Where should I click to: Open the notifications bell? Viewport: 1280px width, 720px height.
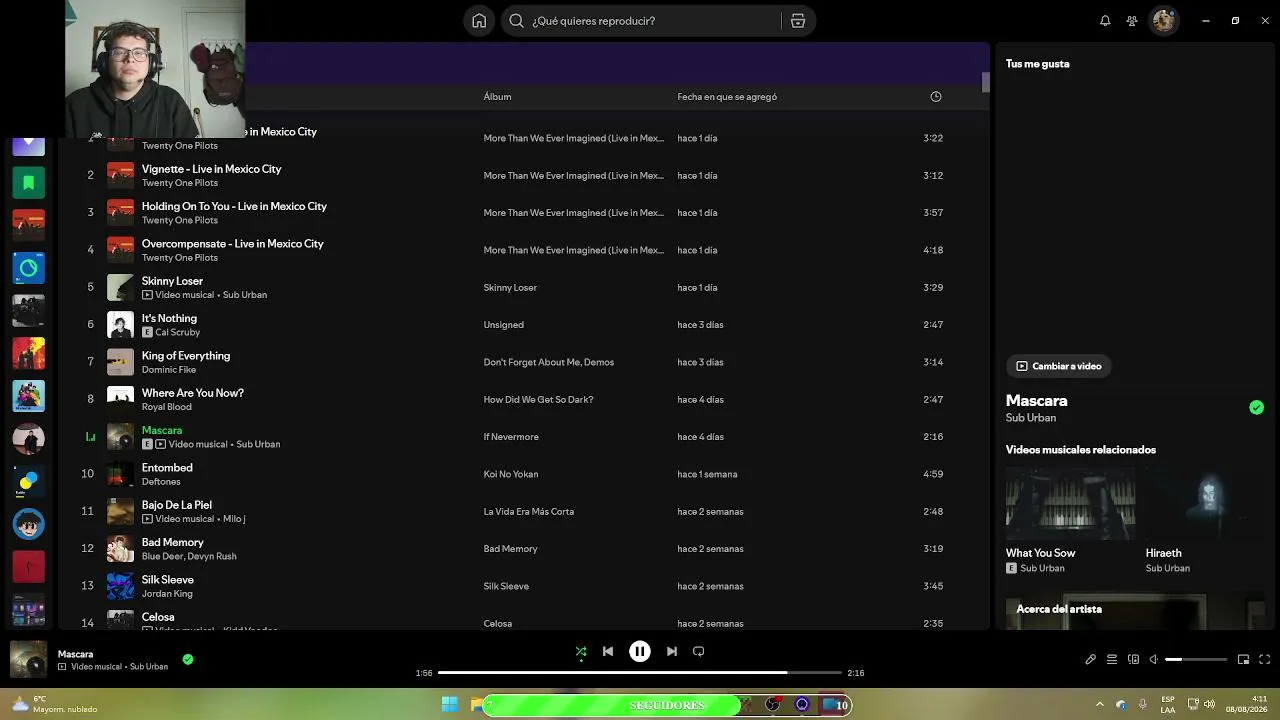[1105, 21]
